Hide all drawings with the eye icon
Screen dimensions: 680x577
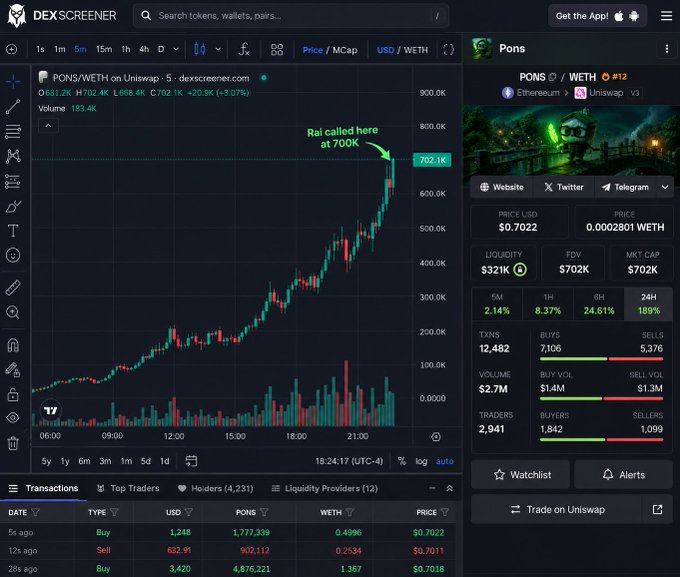pyautogui.click(x=13, y=418)
